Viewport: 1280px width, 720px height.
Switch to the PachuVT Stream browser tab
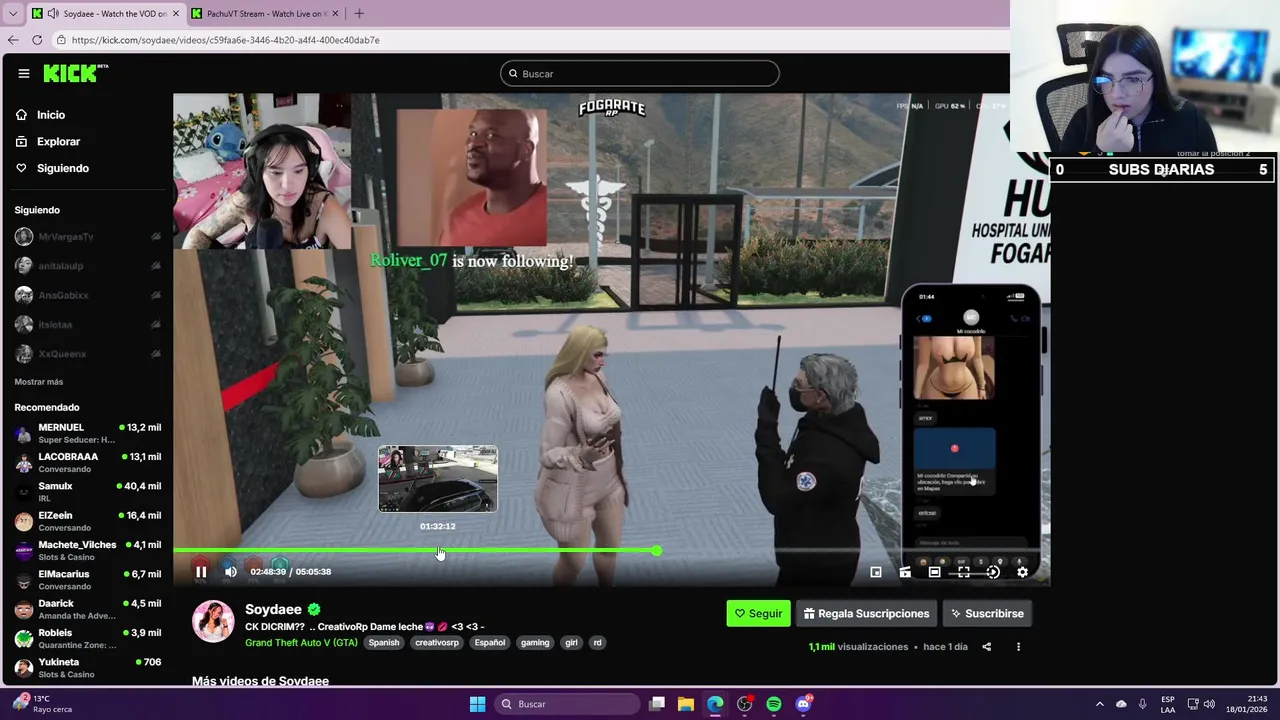point(265,14)
